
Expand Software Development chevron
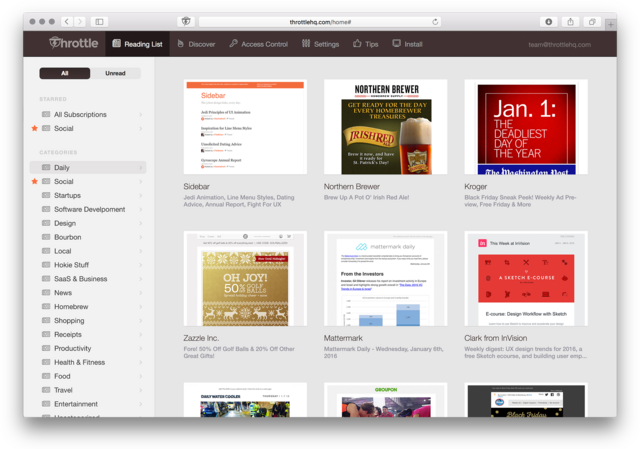click(x=140, y=209)
